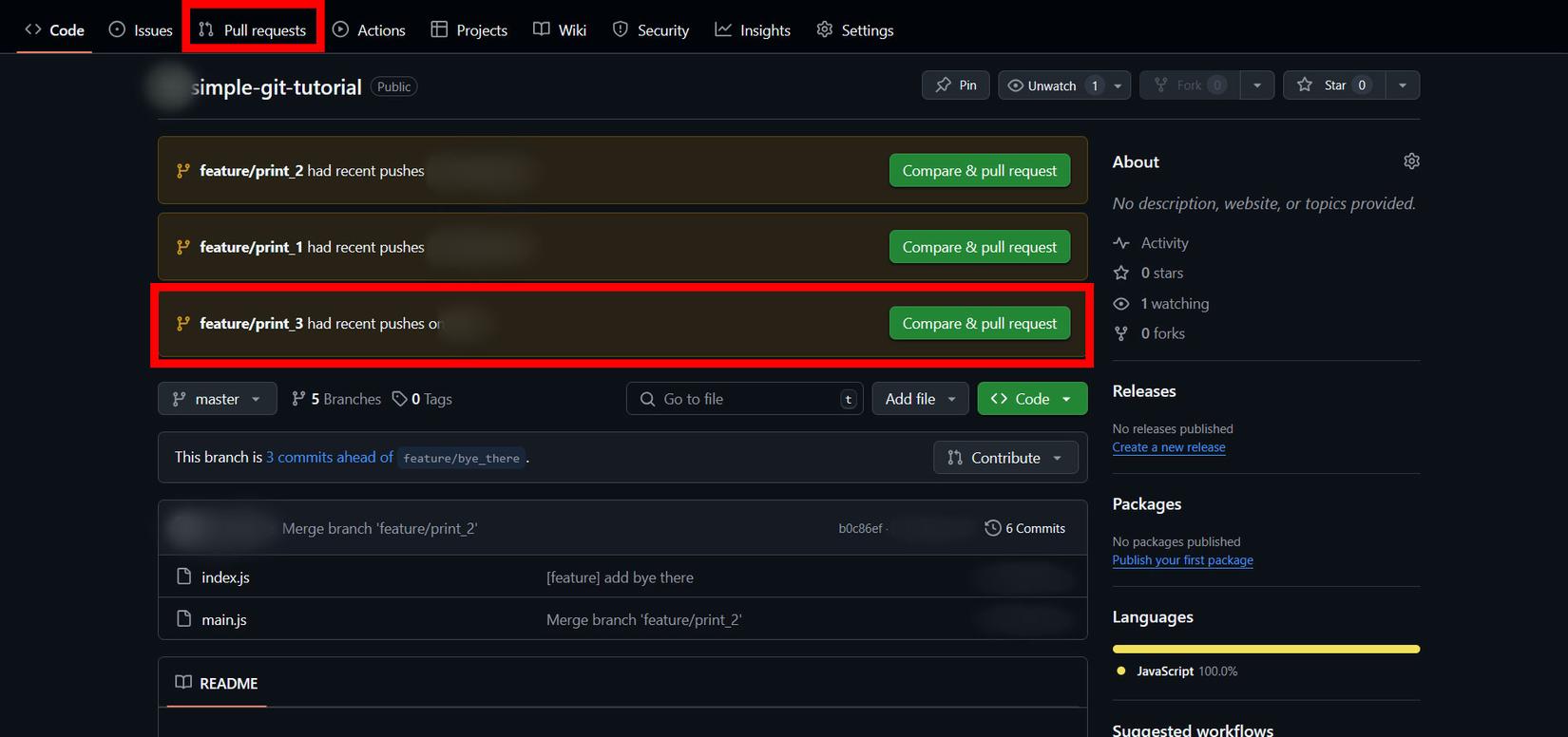Click the 3 commits ahead of link

tap(330, 457)
